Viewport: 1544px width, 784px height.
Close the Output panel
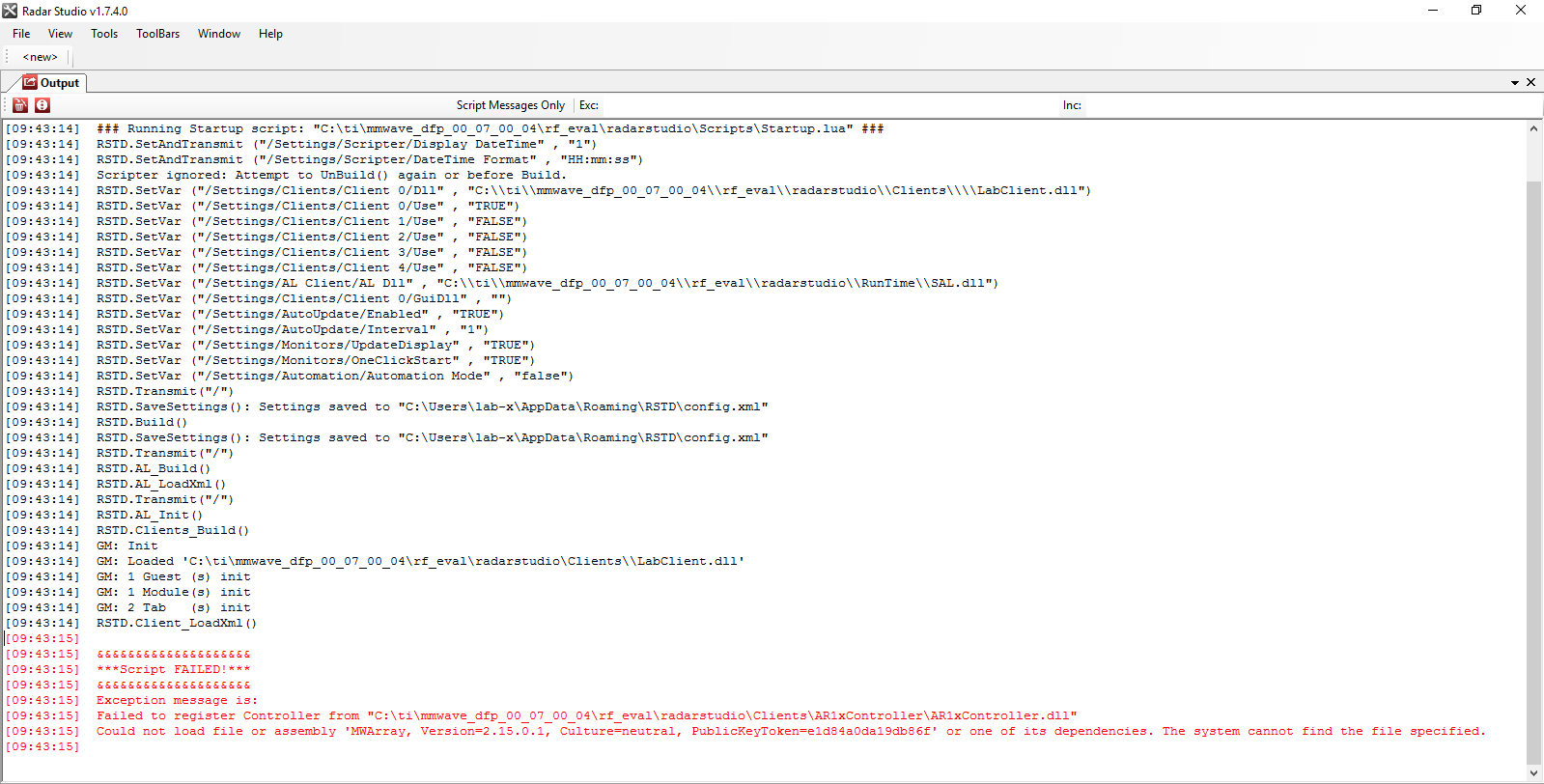(x=1530, y=82)
